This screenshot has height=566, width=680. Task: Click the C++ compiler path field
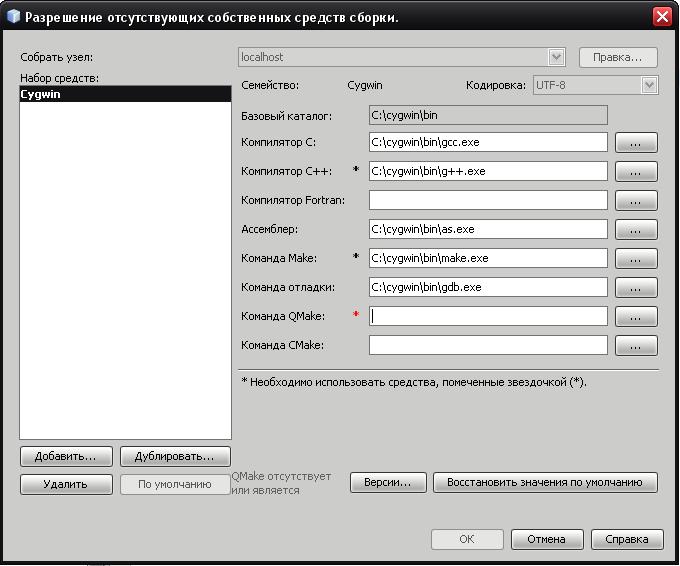coord(488,171)
